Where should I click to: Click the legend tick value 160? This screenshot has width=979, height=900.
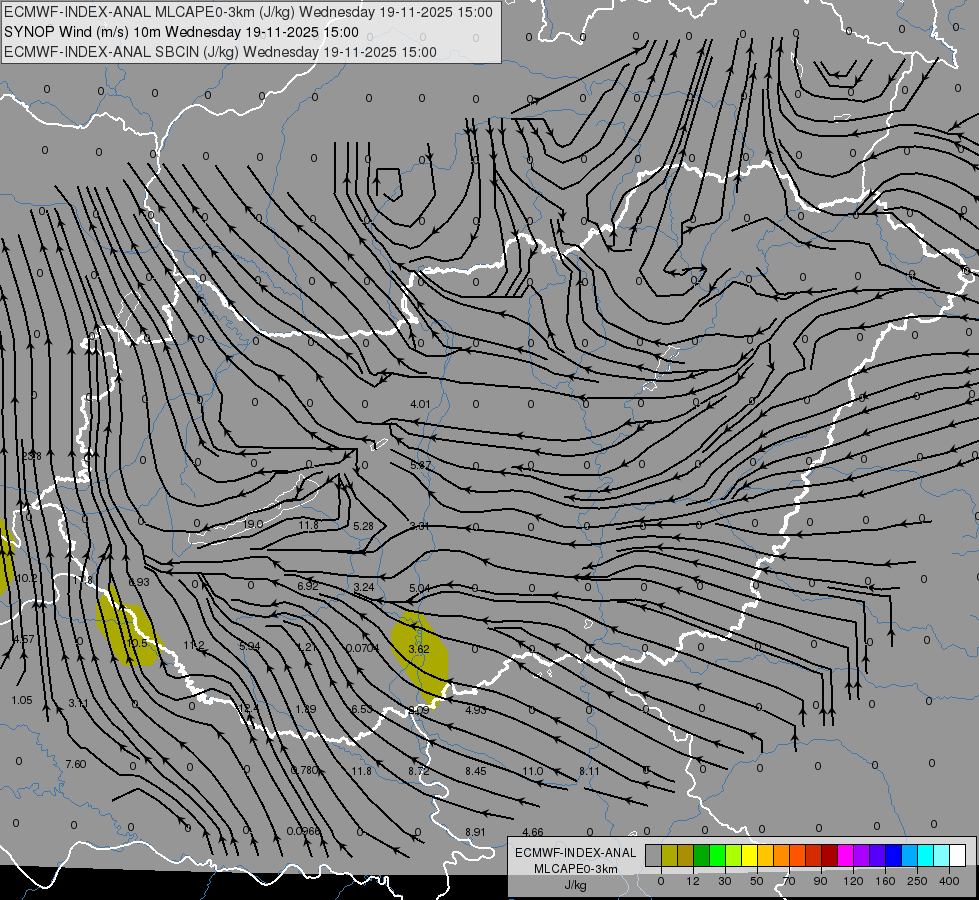pos(885,881)
